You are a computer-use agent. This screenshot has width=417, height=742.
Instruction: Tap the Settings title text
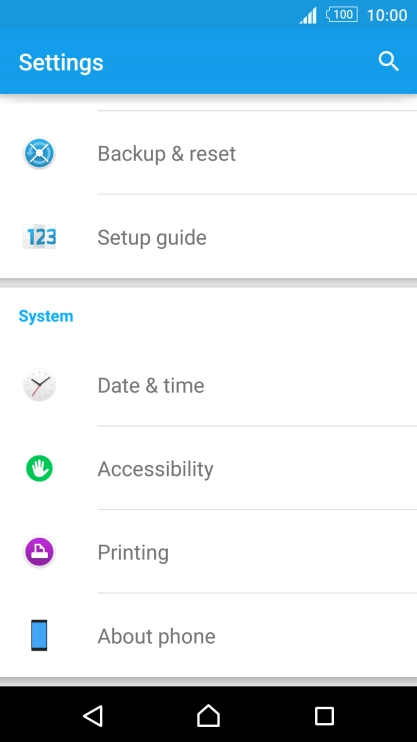pyautogui.click(x=61, y=62)
